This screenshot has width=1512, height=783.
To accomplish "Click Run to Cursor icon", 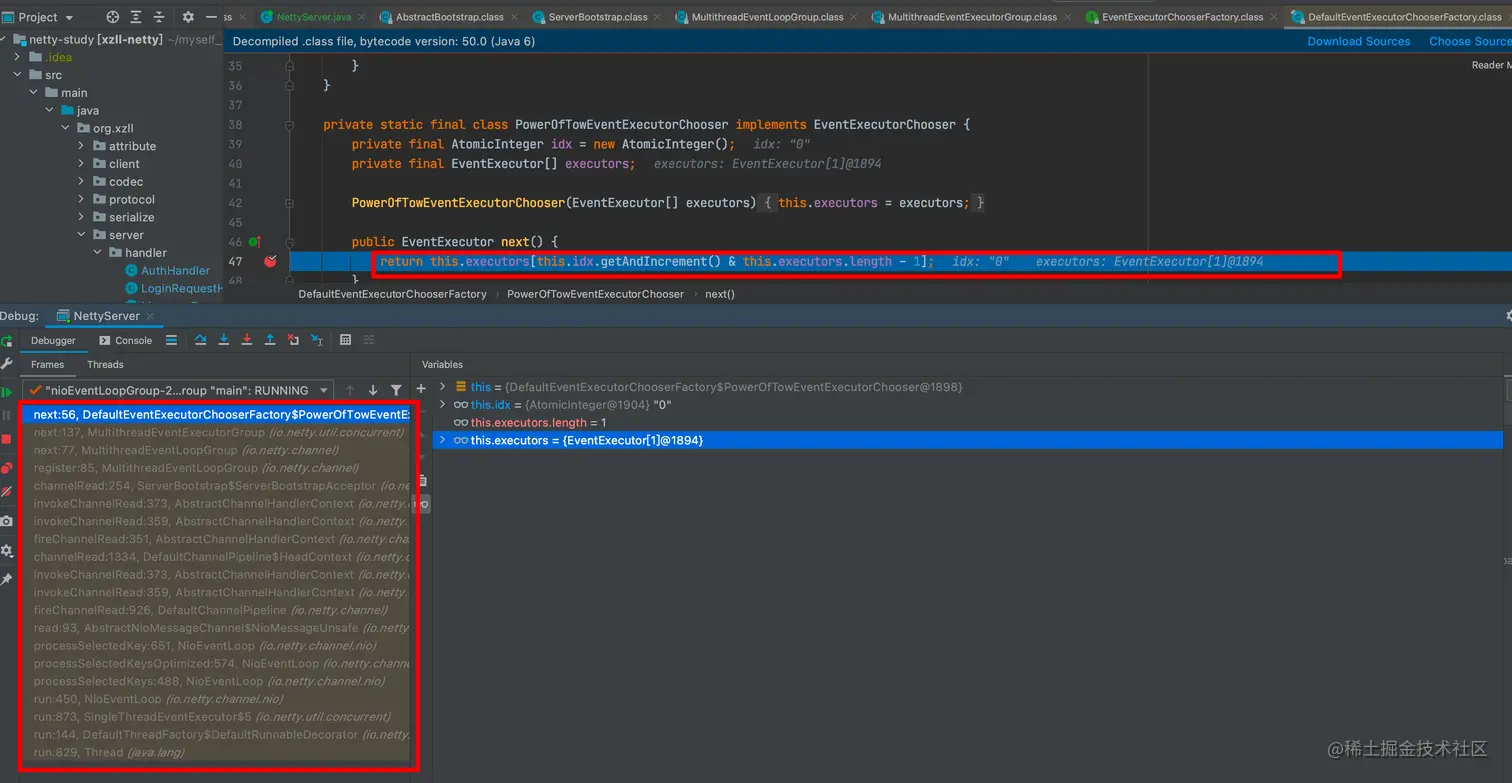I will [x=317, y=340].
